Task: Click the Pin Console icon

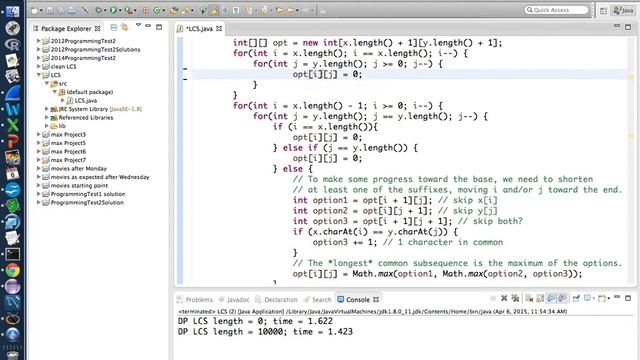Action: click(x=576, y=298)
